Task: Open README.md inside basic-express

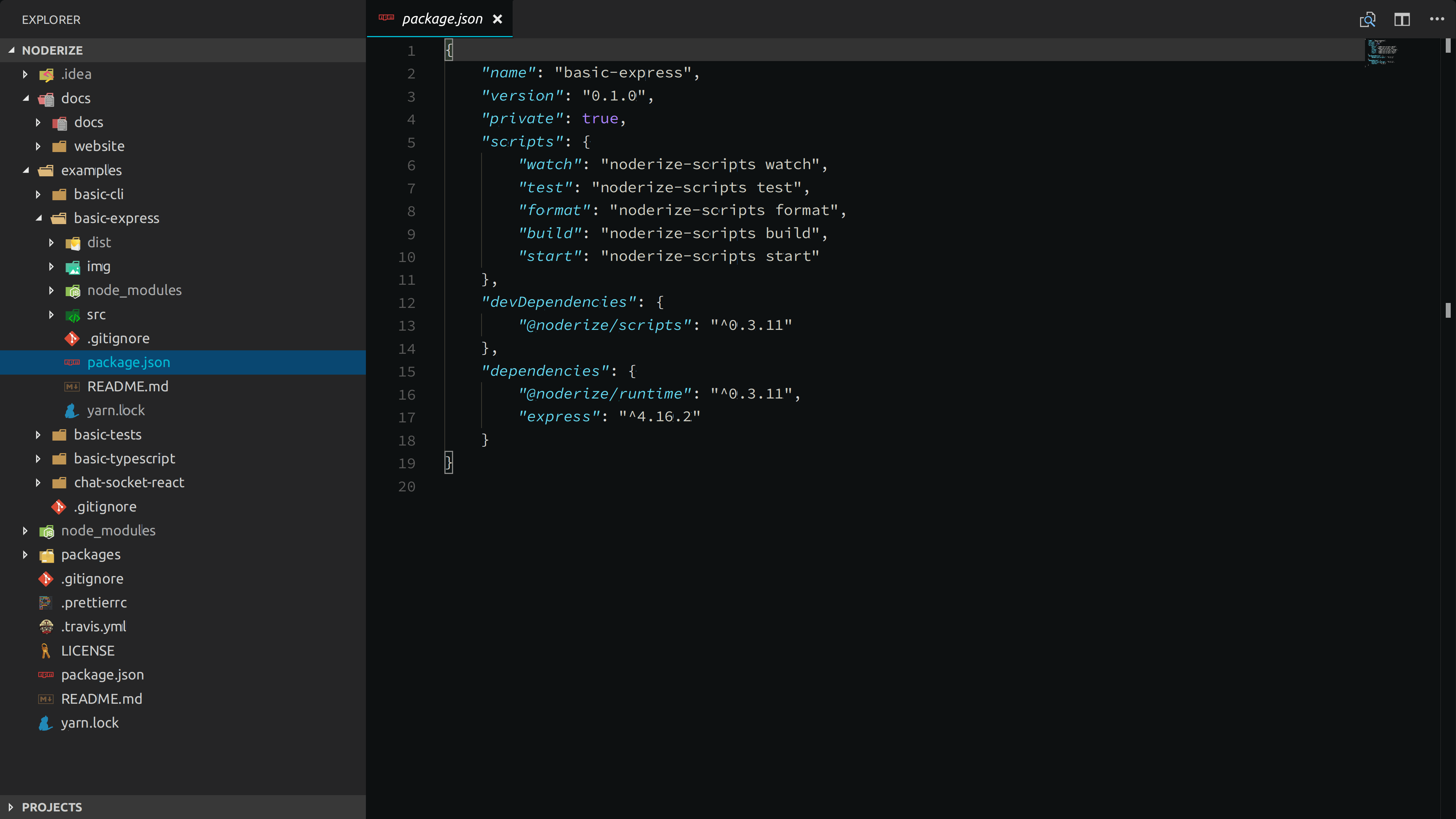Action: tap(128, 387)
